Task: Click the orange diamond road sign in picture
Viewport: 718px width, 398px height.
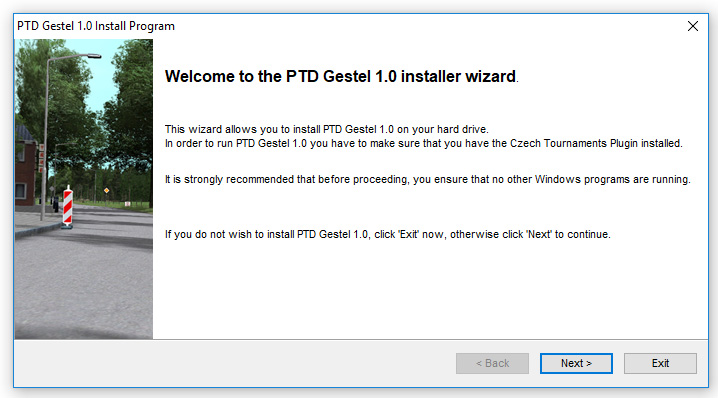Action: coord(106,191)
